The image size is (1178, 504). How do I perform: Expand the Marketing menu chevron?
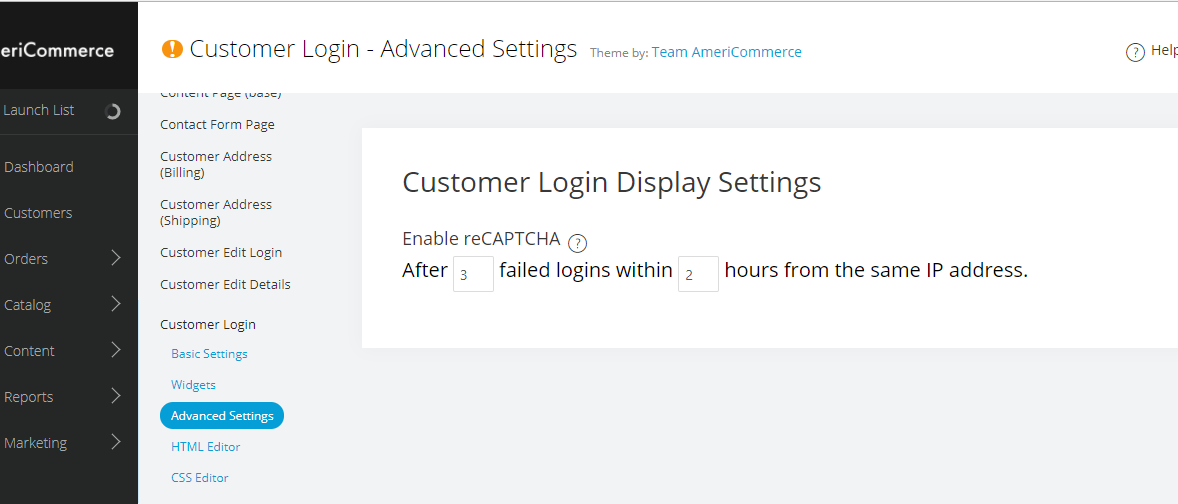pyautogui.click(x=116, y=442)
